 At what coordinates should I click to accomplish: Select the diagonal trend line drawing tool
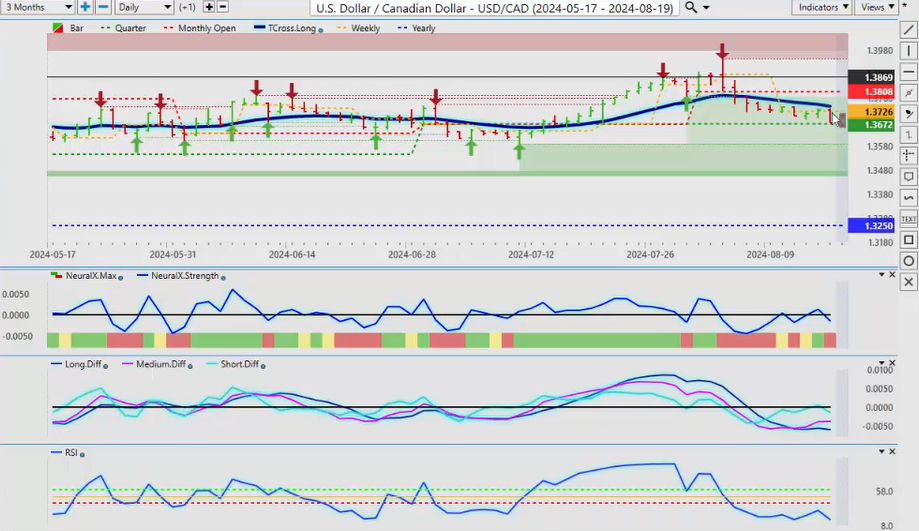click(908, 30)
